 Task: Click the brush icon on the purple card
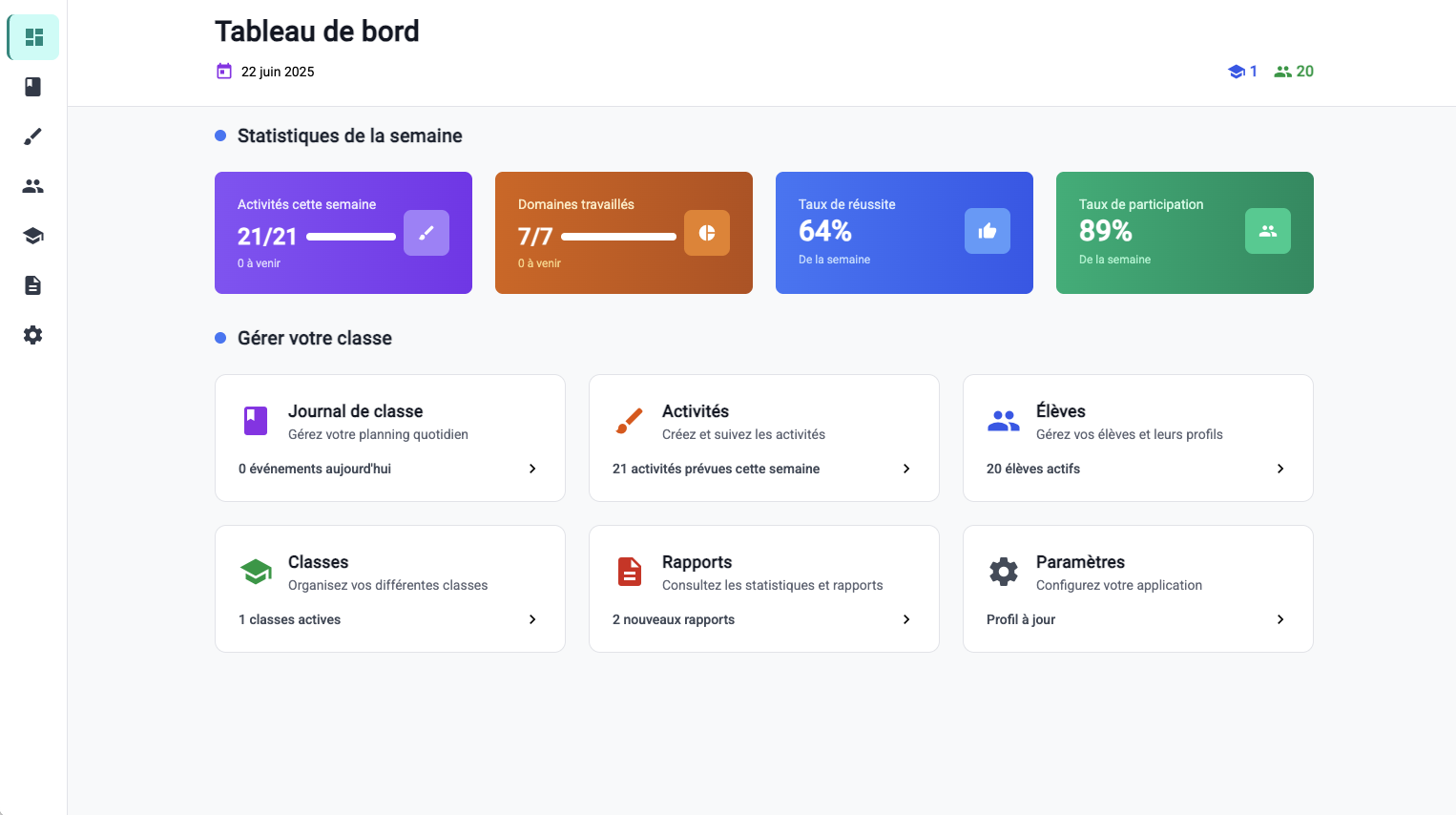426,233
